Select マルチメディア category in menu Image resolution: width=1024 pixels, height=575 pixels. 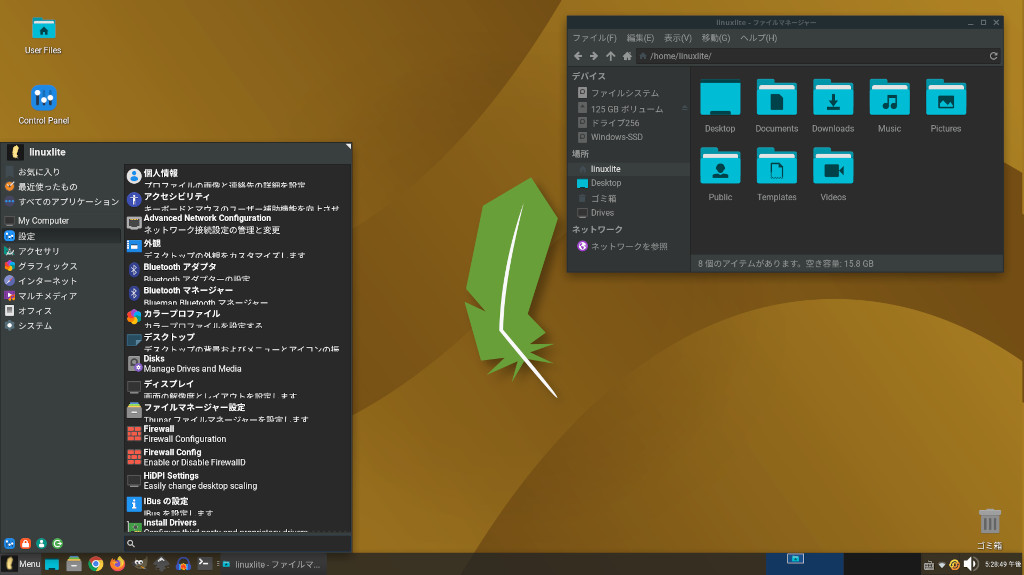point(61,296)
